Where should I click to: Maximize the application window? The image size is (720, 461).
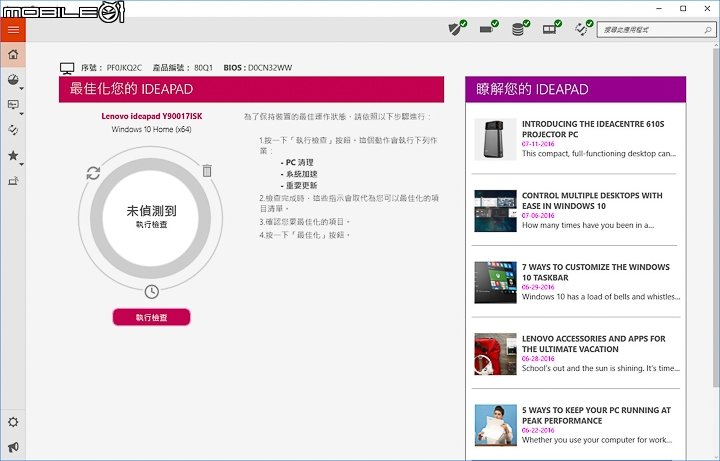click(x=683, y=8)
